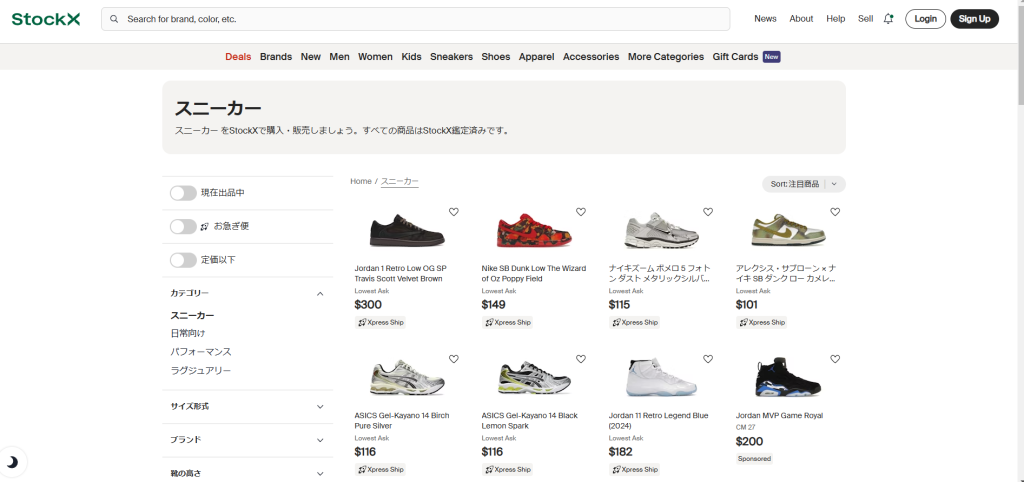Open ASICS Gel-Kayano 14 Birch Pure Silver title
The image size is (1024, 482).
tap(402, 421)
